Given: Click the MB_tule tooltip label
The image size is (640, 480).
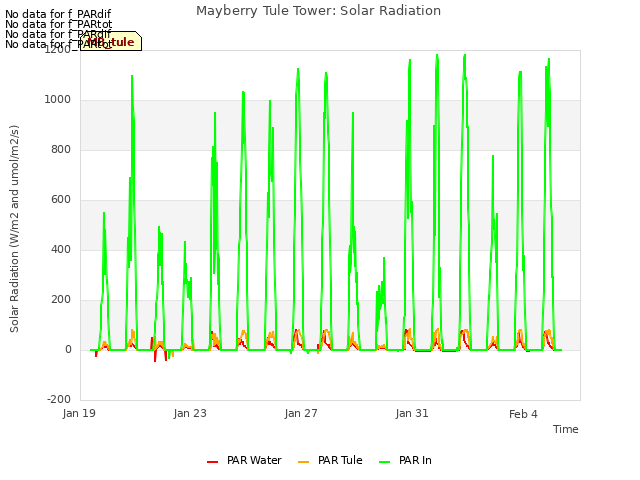Looking at the screenshot, I should point(111,42).
